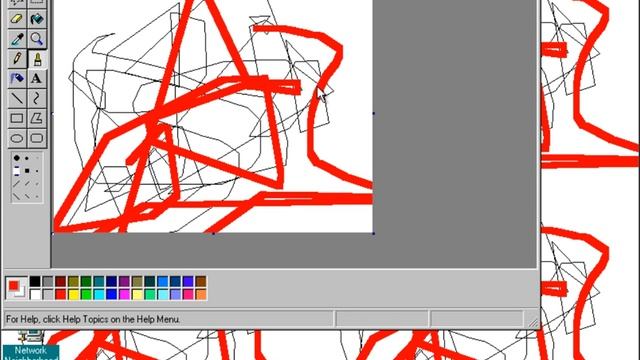Image resolution: width=640 pixels, height=360 pixels.
Task: Pick the maroon dark red swatch
Action: pyautogui.click(x=60, y=281)
